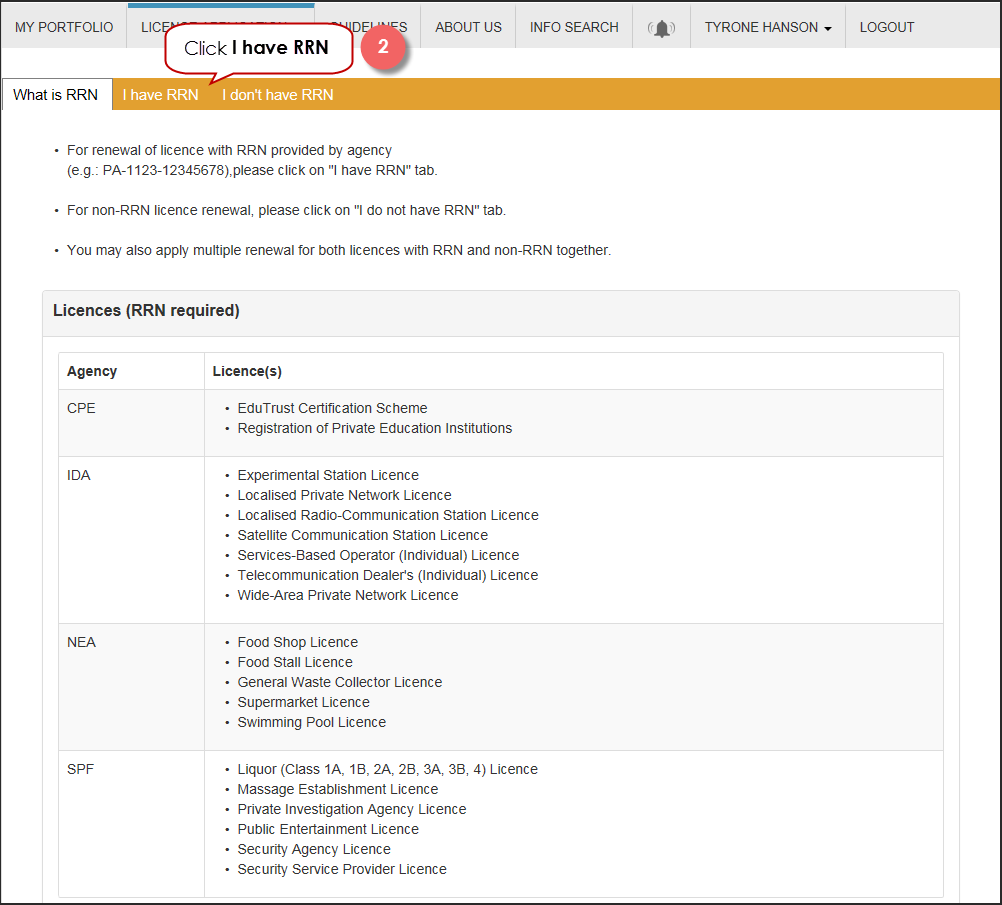The width and height of the screenshot is (1002, 905).
Task: Click Private Investigation Agency Licence
Action: [x=352, y=809]
